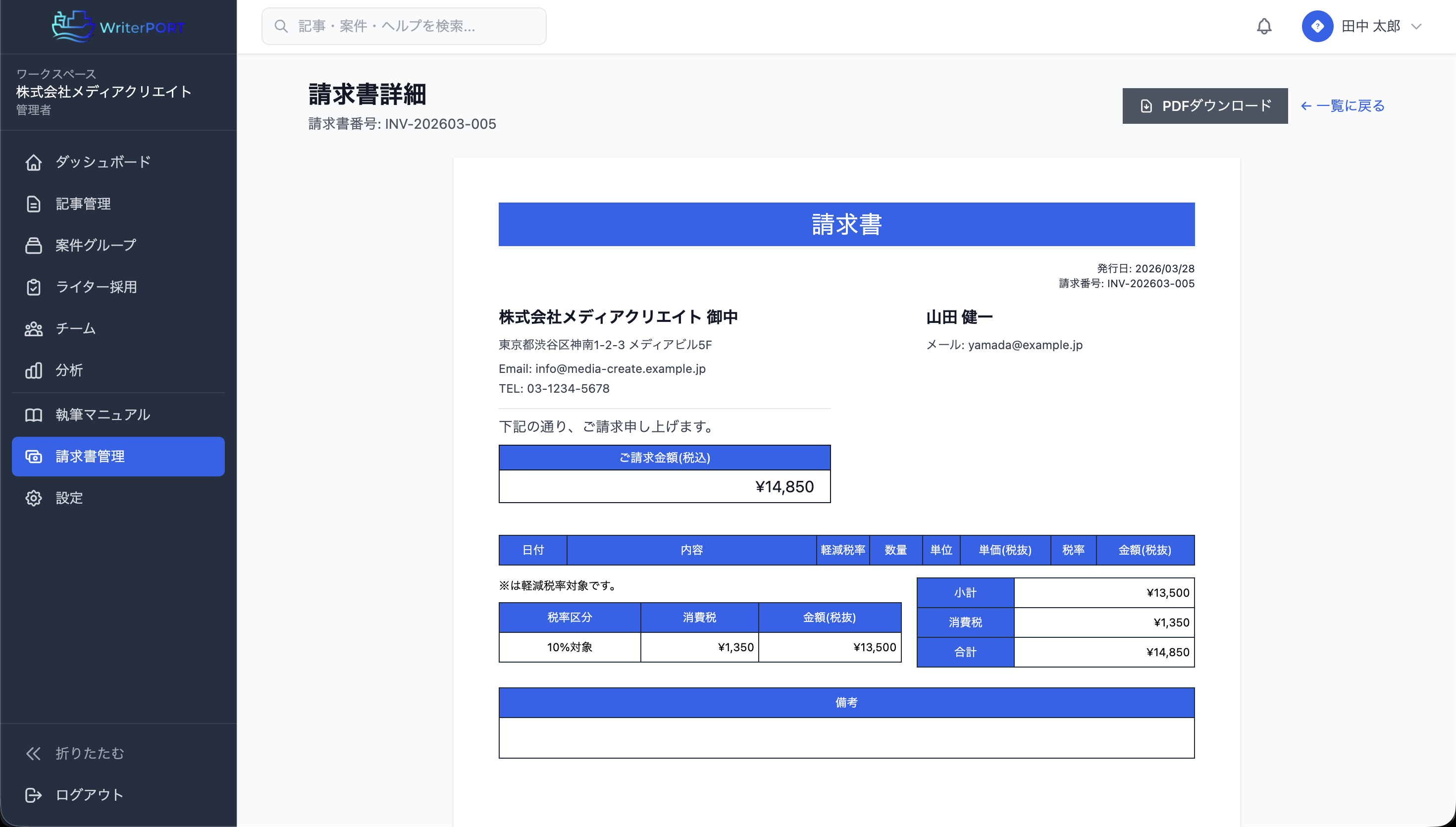Click the 日付 column header
This screenshot has width=1456, height=827.
point(533,550)
